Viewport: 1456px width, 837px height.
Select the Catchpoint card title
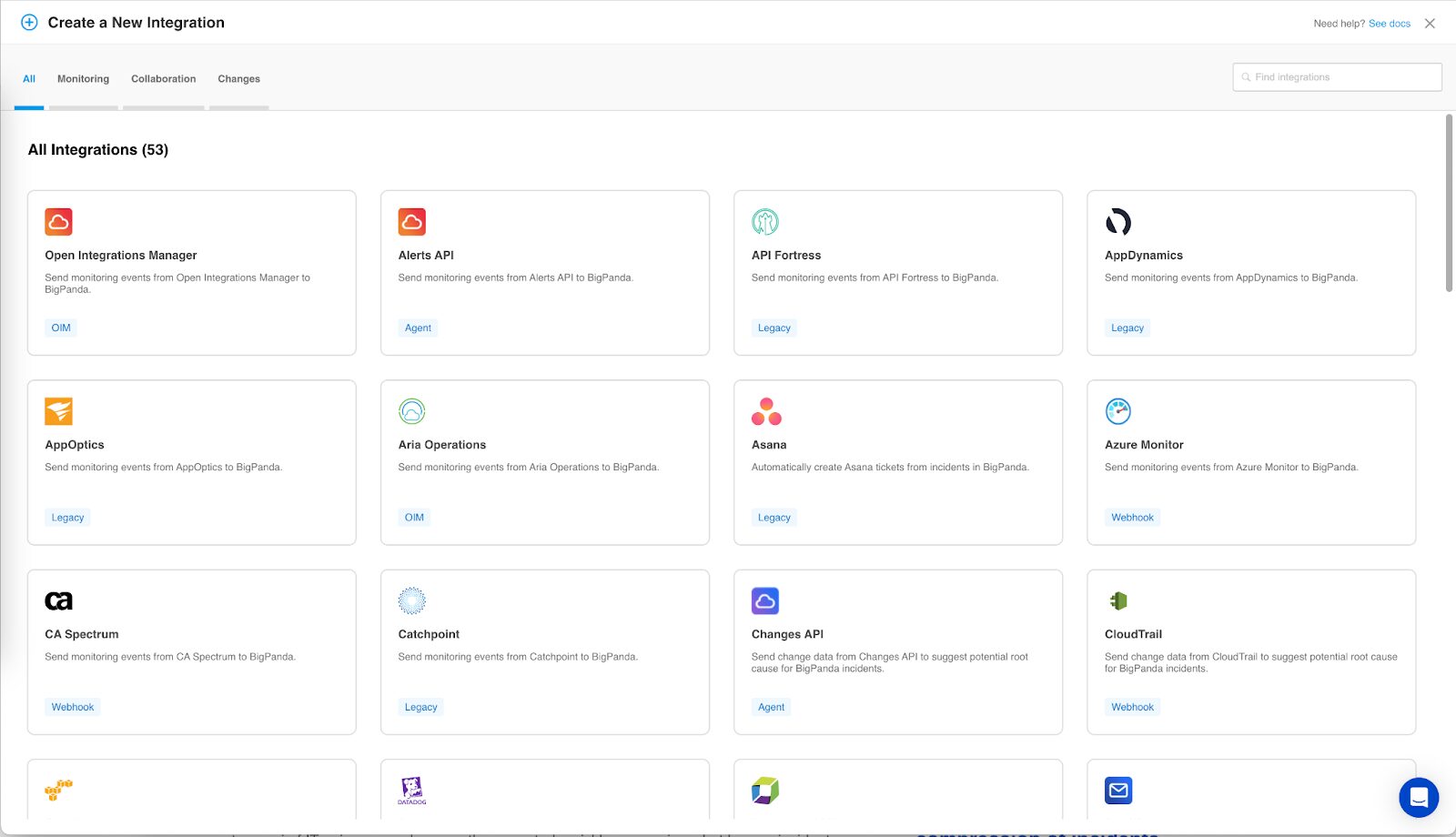point(429,634)
